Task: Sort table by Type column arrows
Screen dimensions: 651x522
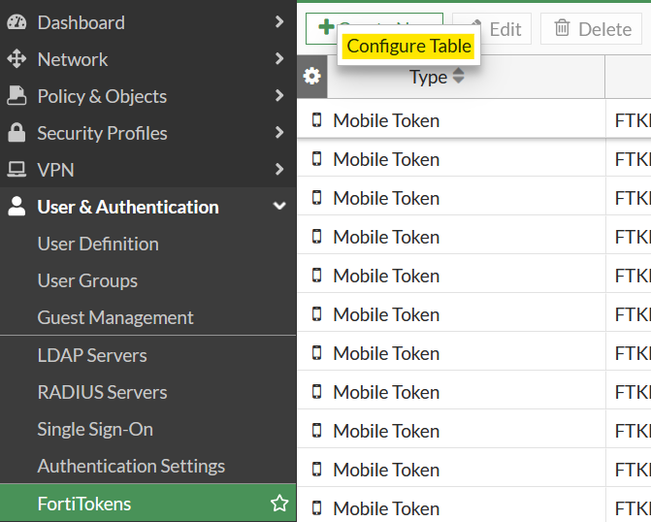Action: (x=458, y=76)
